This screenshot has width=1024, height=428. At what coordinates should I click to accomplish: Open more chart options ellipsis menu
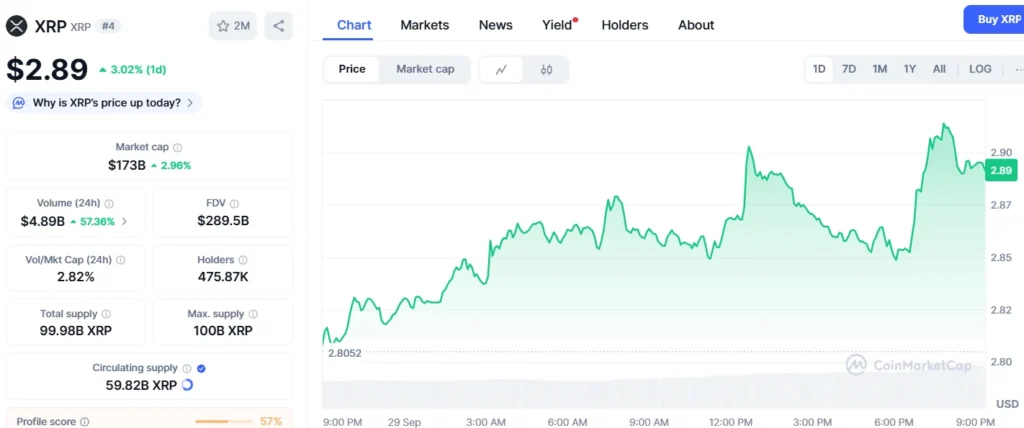(x=1016, y=69)
